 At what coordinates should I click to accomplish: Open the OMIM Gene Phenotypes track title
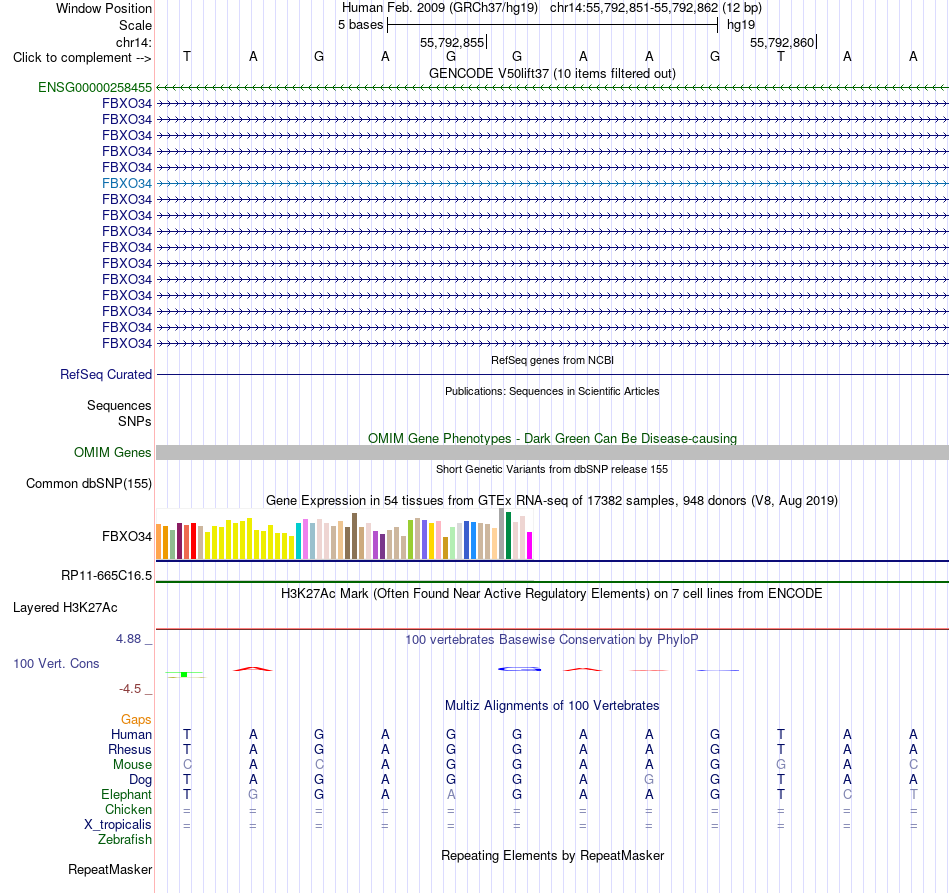pos(552,439)
